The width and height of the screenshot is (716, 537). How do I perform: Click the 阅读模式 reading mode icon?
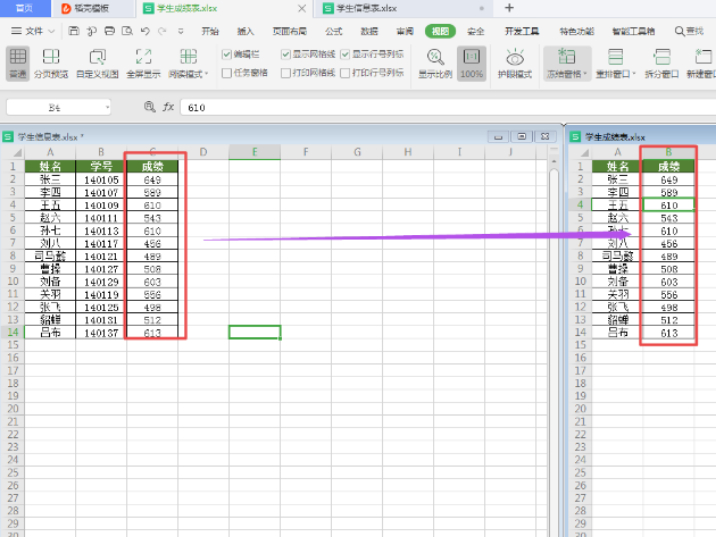188,57
